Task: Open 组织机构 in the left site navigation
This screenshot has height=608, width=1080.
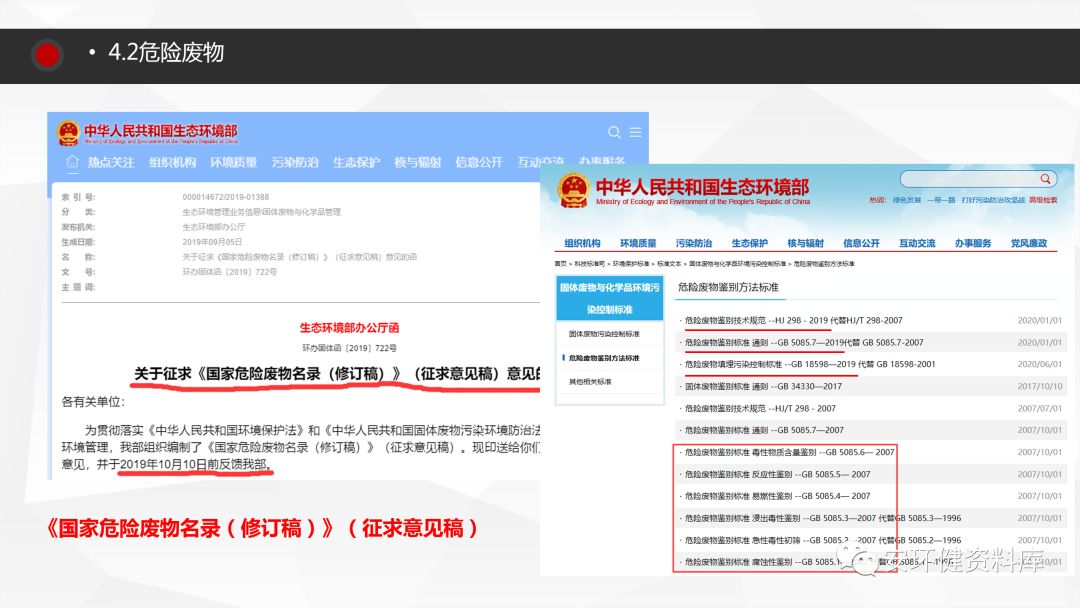Action: tap(172, 163)
